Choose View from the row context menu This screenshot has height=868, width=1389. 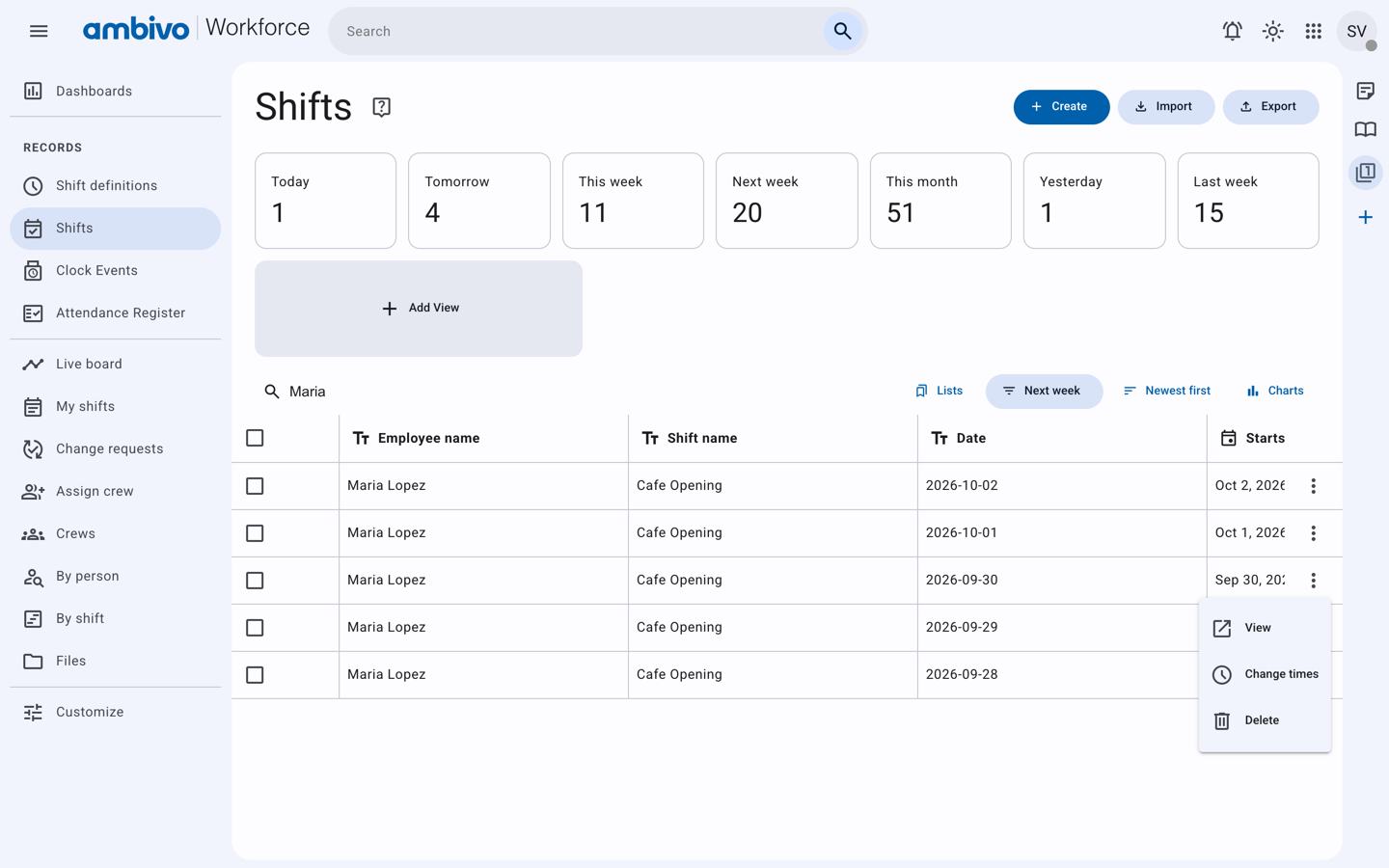point(1265,628)
